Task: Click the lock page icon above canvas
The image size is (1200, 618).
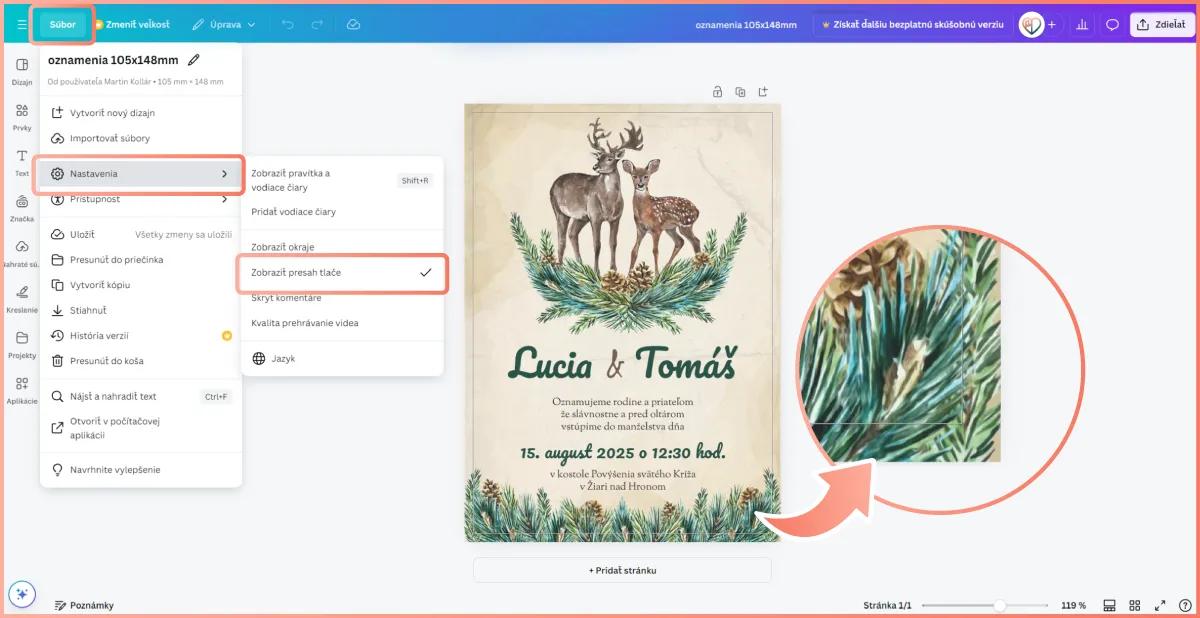Action: [x=717, y=92]
